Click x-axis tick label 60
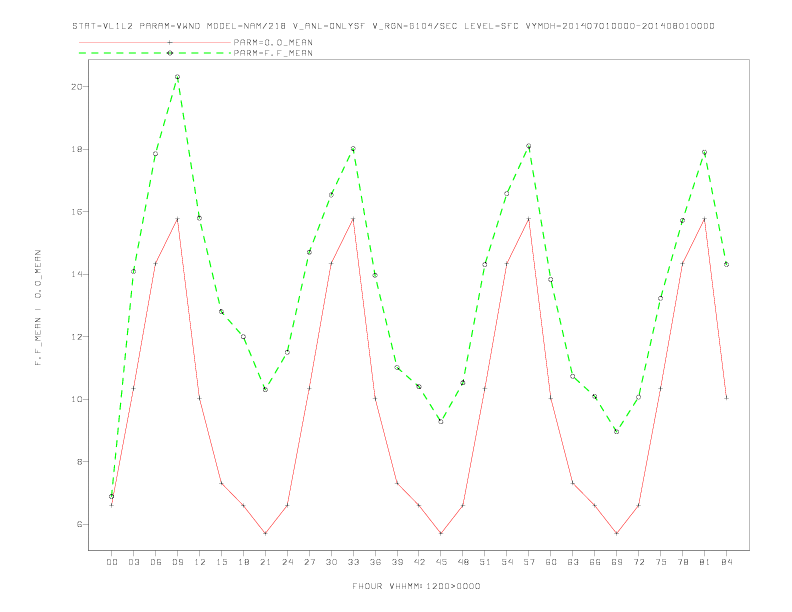Image resolution: width=792 pixels, height=612 pixels. (x=551, y=562)
